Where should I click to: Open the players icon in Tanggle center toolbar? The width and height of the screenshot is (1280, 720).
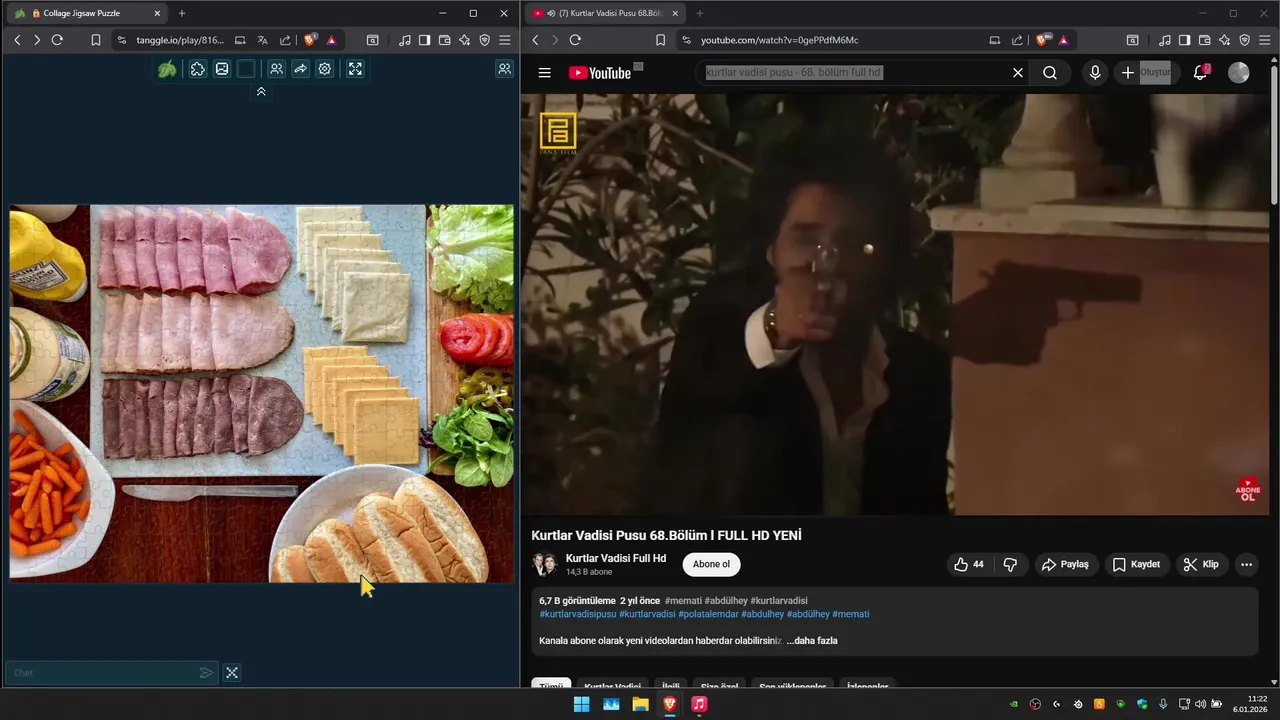click(276, 69)
